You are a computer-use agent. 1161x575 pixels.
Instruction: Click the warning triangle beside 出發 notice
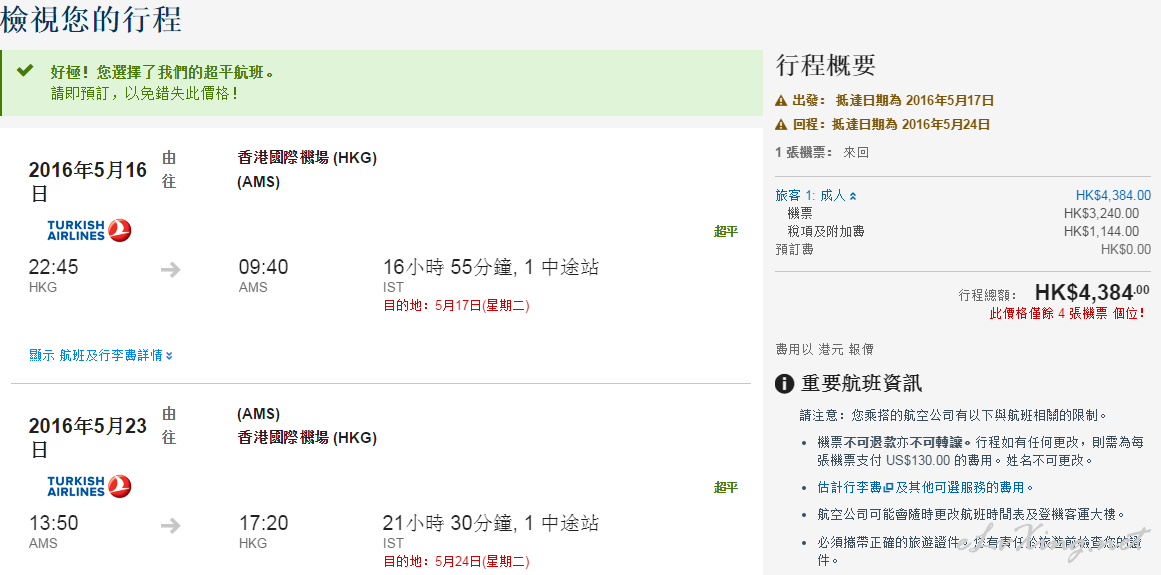pos(781,101)
